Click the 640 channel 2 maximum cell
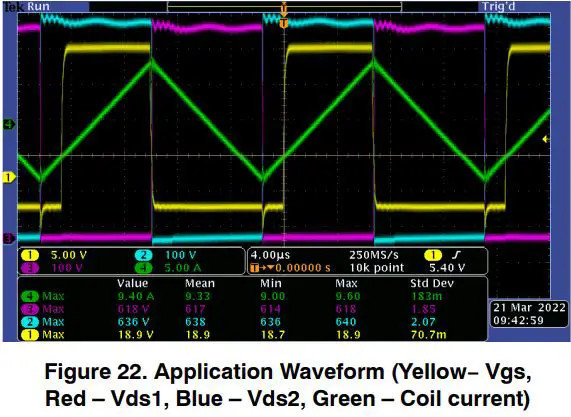Screen dimensions: 571x417 (346, 322)
